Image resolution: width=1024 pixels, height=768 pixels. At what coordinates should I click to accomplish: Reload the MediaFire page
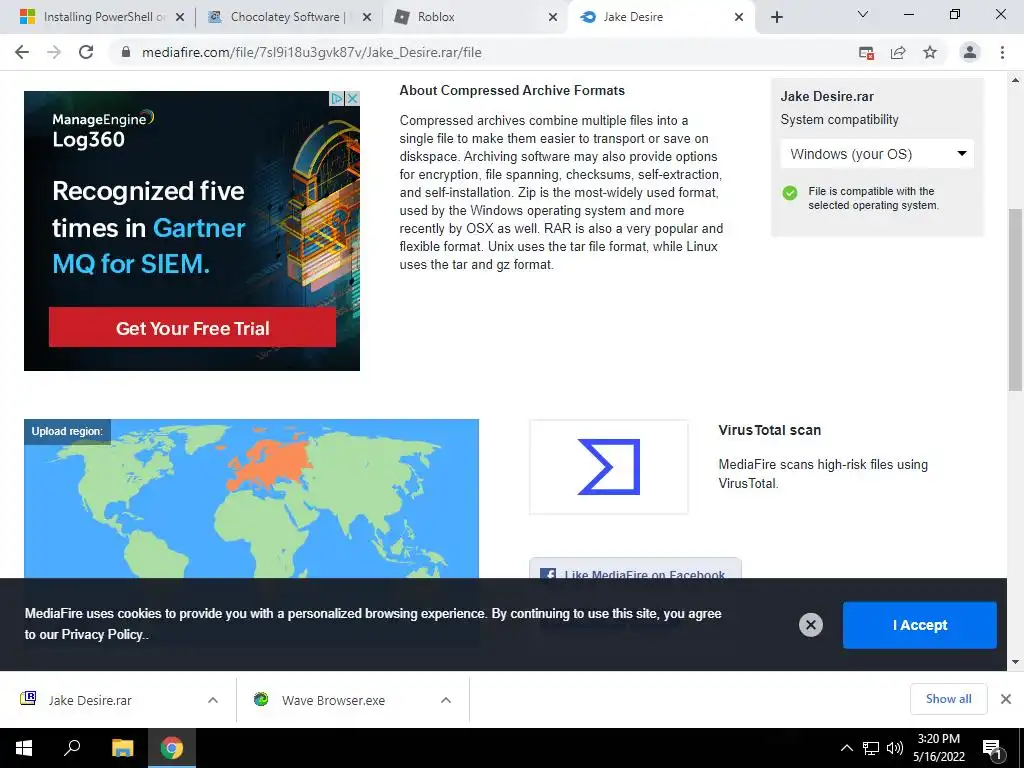[x=86, y=52]
